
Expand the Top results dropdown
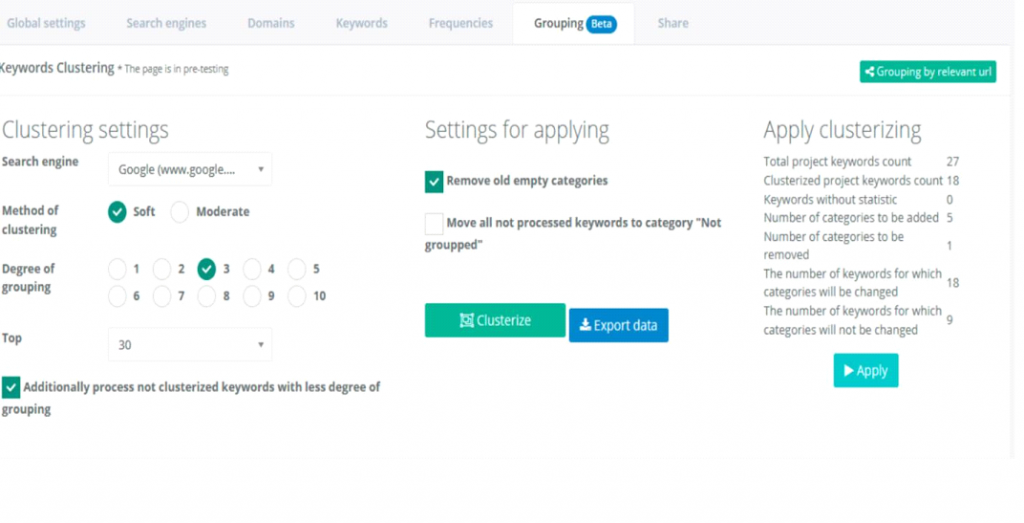tap(190, 345)
